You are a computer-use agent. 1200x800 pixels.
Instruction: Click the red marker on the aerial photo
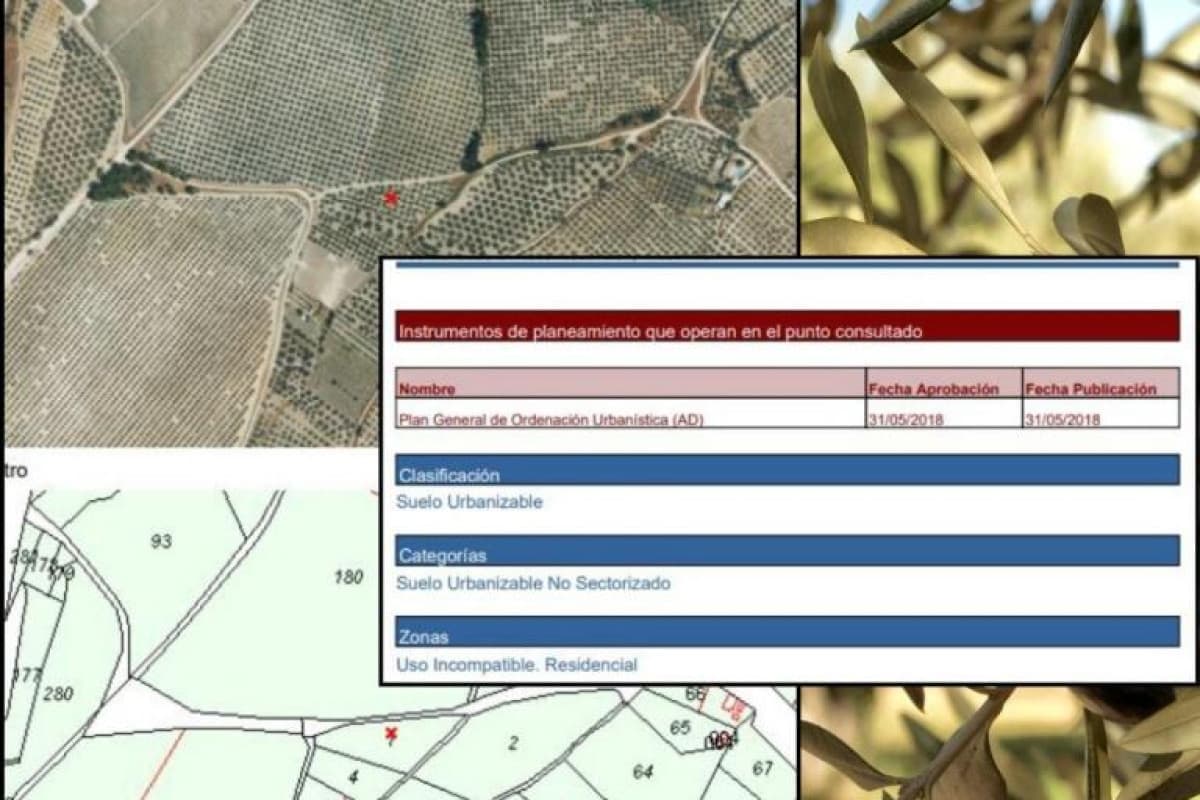point(391,198)
